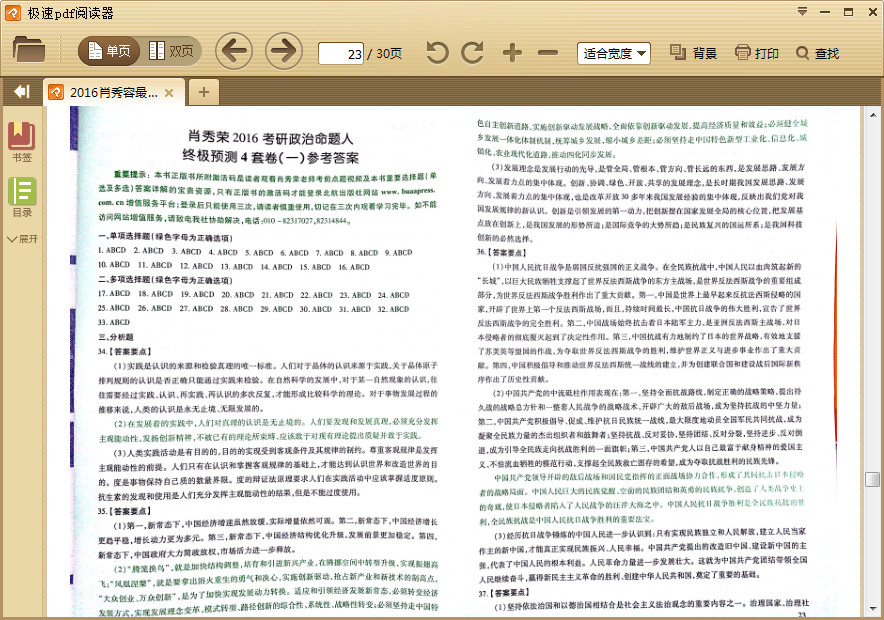Zoom out with the minus icon
The image size is (884, 620).
coord(547,54)
